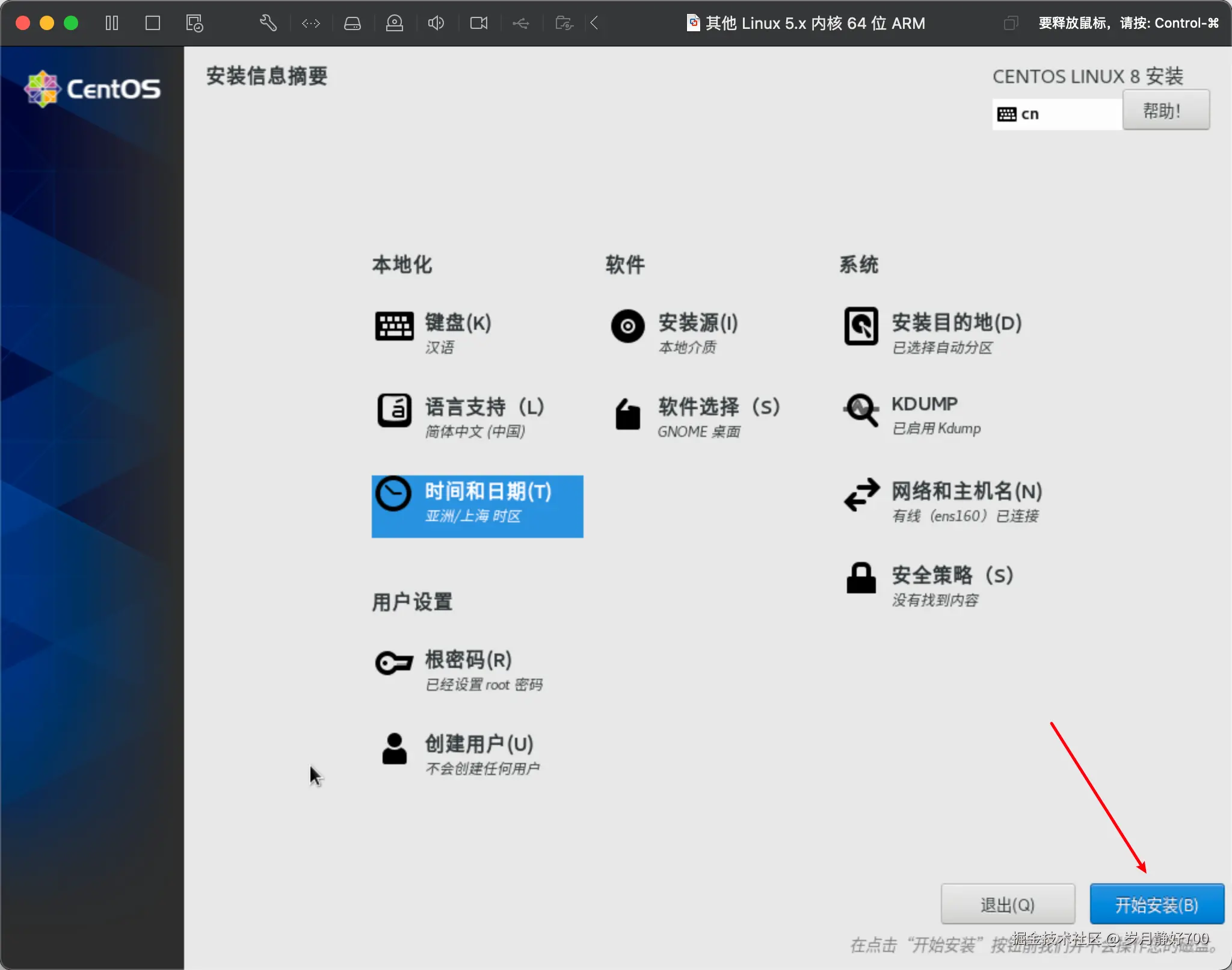Open Installation Destination (安装目的地) disk icon

pyautogui.click(x=861, y=326)
